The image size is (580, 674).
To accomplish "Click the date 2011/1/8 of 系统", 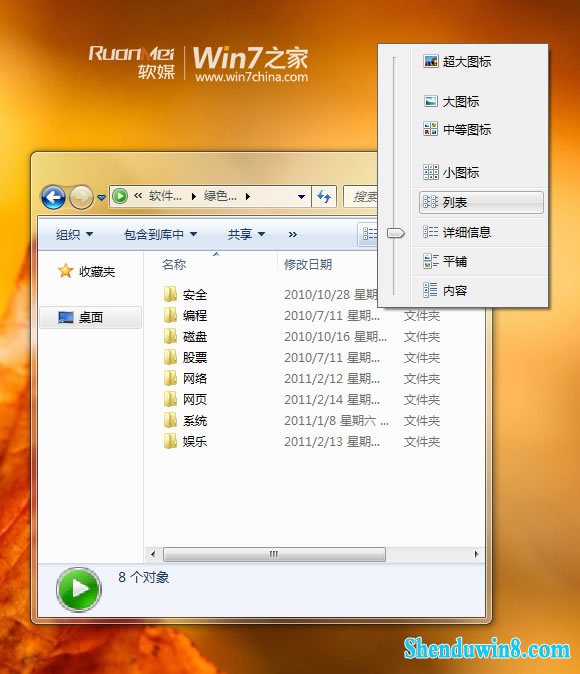I will pyautogui.click(x=336, y=421).
